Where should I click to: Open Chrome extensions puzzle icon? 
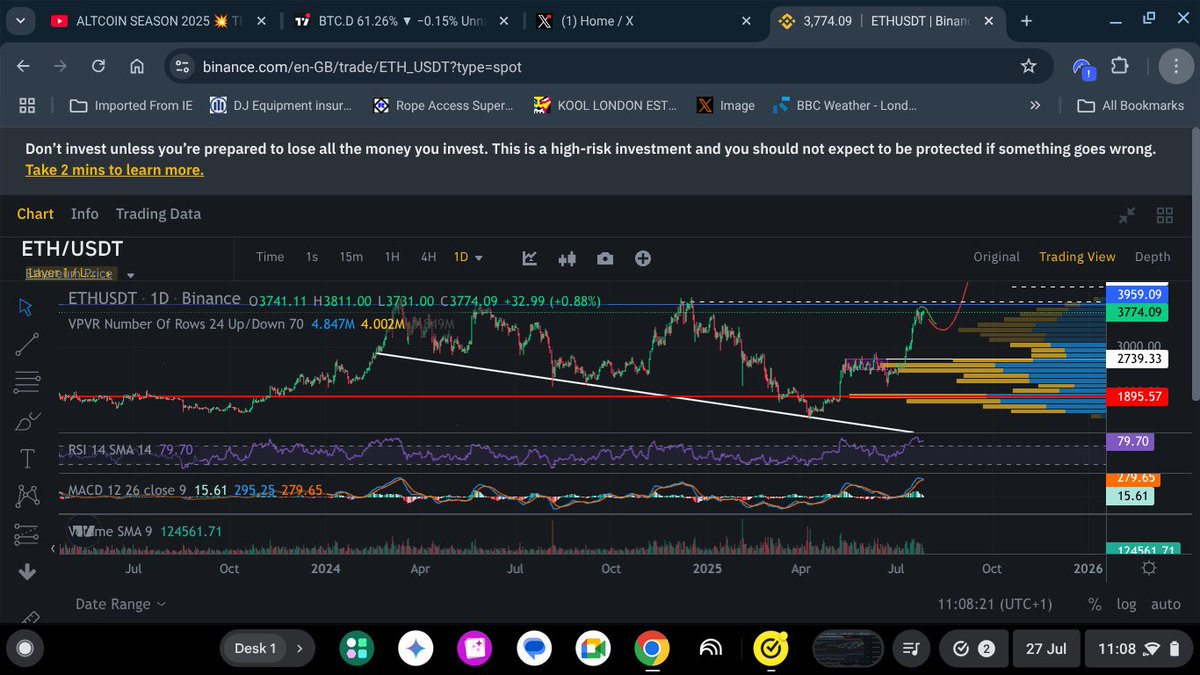click(1120, 66)
